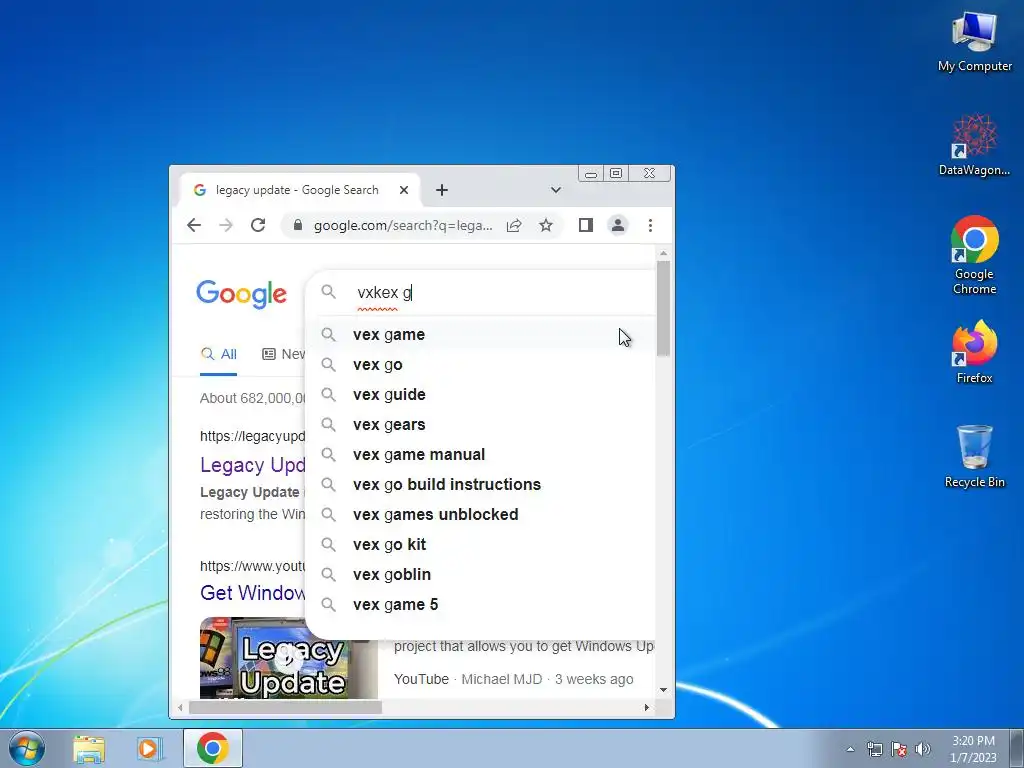
Task: Click the scroll-left arrow of horizontal scrollbar
Action: point(180,707)
